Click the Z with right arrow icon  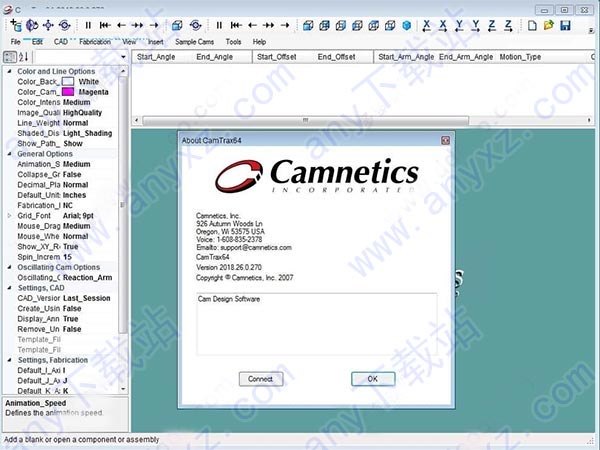coord(508,26)
